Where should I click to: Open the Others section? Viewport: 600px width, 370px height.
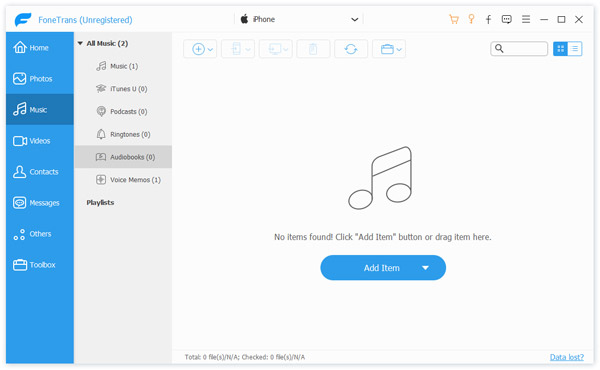pos(39,234)
